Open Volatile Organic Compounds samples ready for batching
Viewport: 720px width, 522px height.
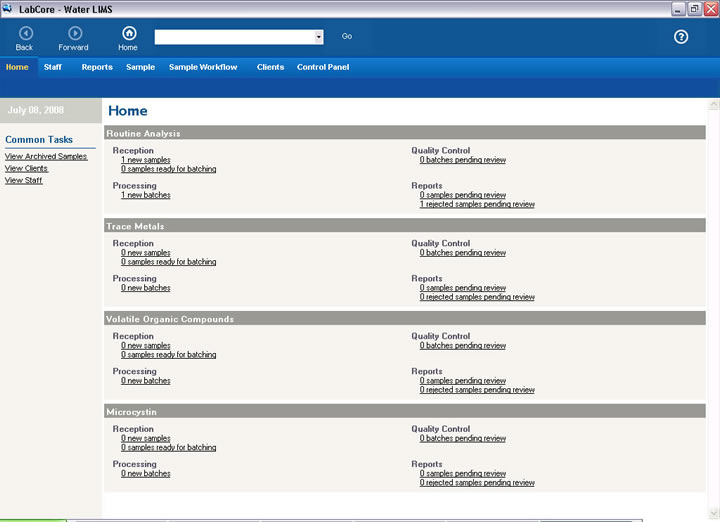coord(169,354)
